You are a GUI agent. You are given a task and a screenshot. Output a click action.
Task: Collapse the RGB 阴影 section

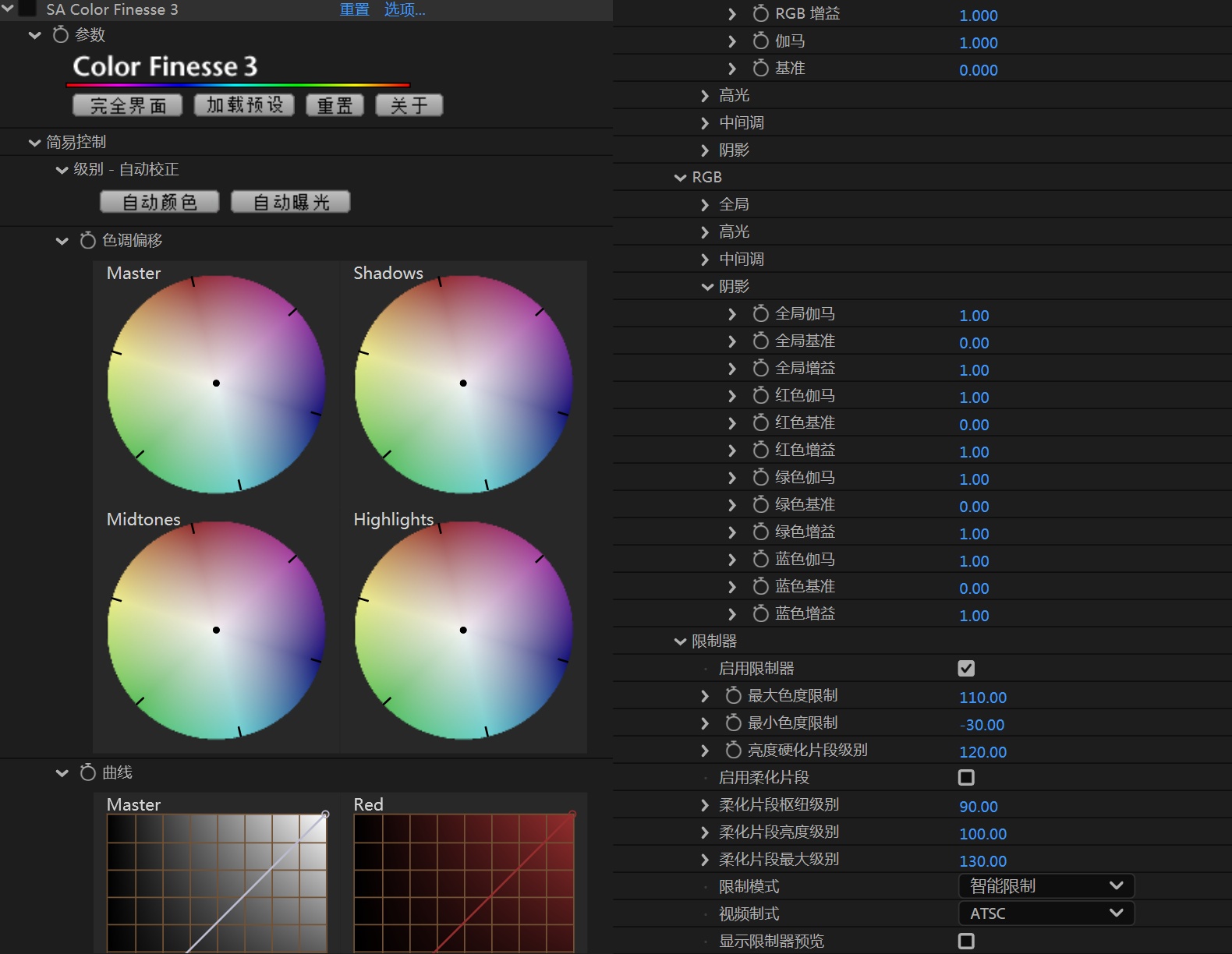pos(707,287)
